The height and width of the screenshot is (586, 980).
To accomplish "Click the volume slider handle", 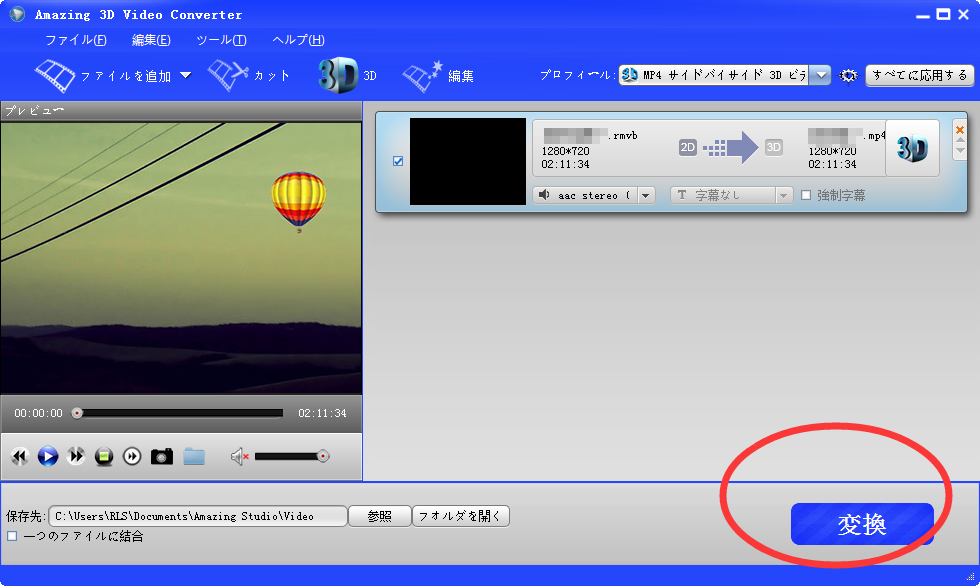I will coord(323,456).
